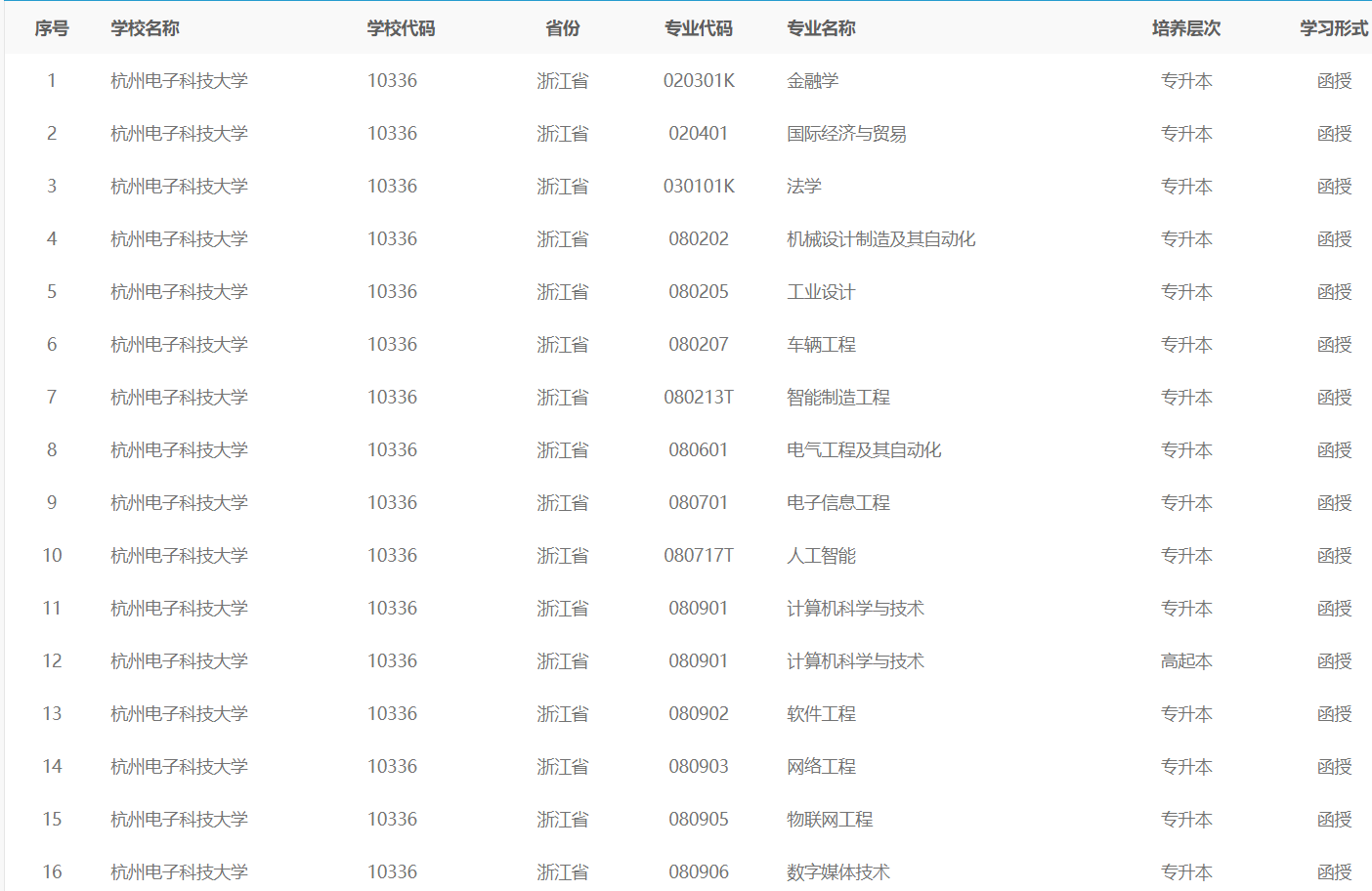Click 杭州电子科技大学 in row 8
This screenshot has height=891, width=1372.
coord(179,450)
